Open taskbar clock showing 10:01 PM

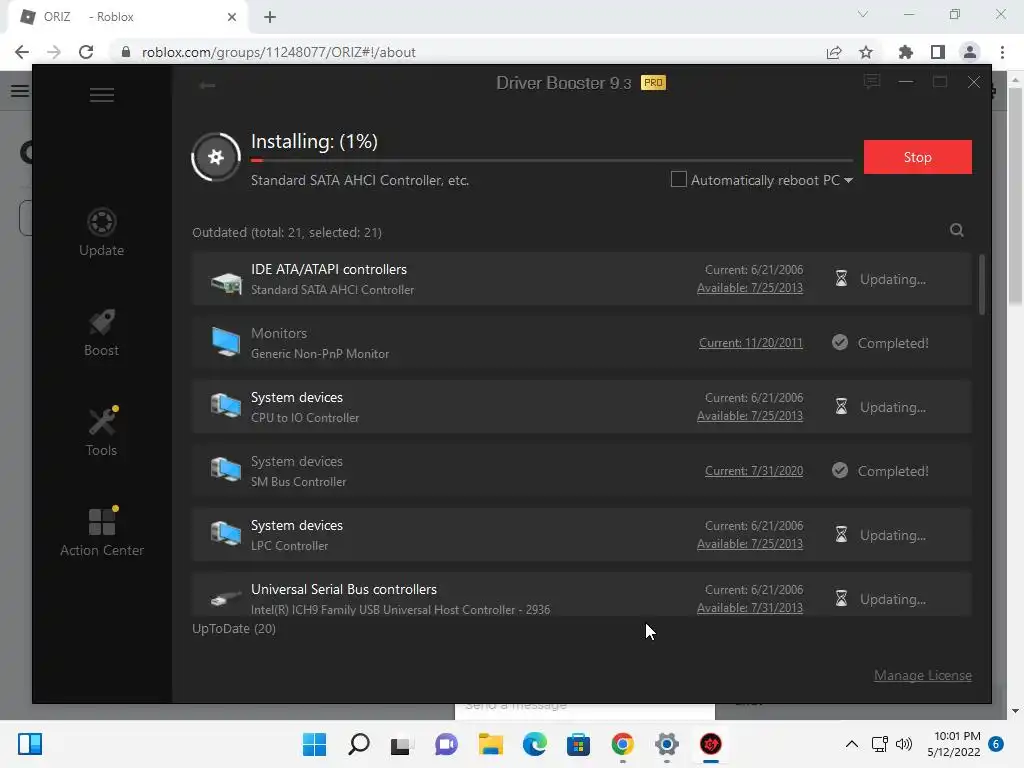click(x=953, y=744)
